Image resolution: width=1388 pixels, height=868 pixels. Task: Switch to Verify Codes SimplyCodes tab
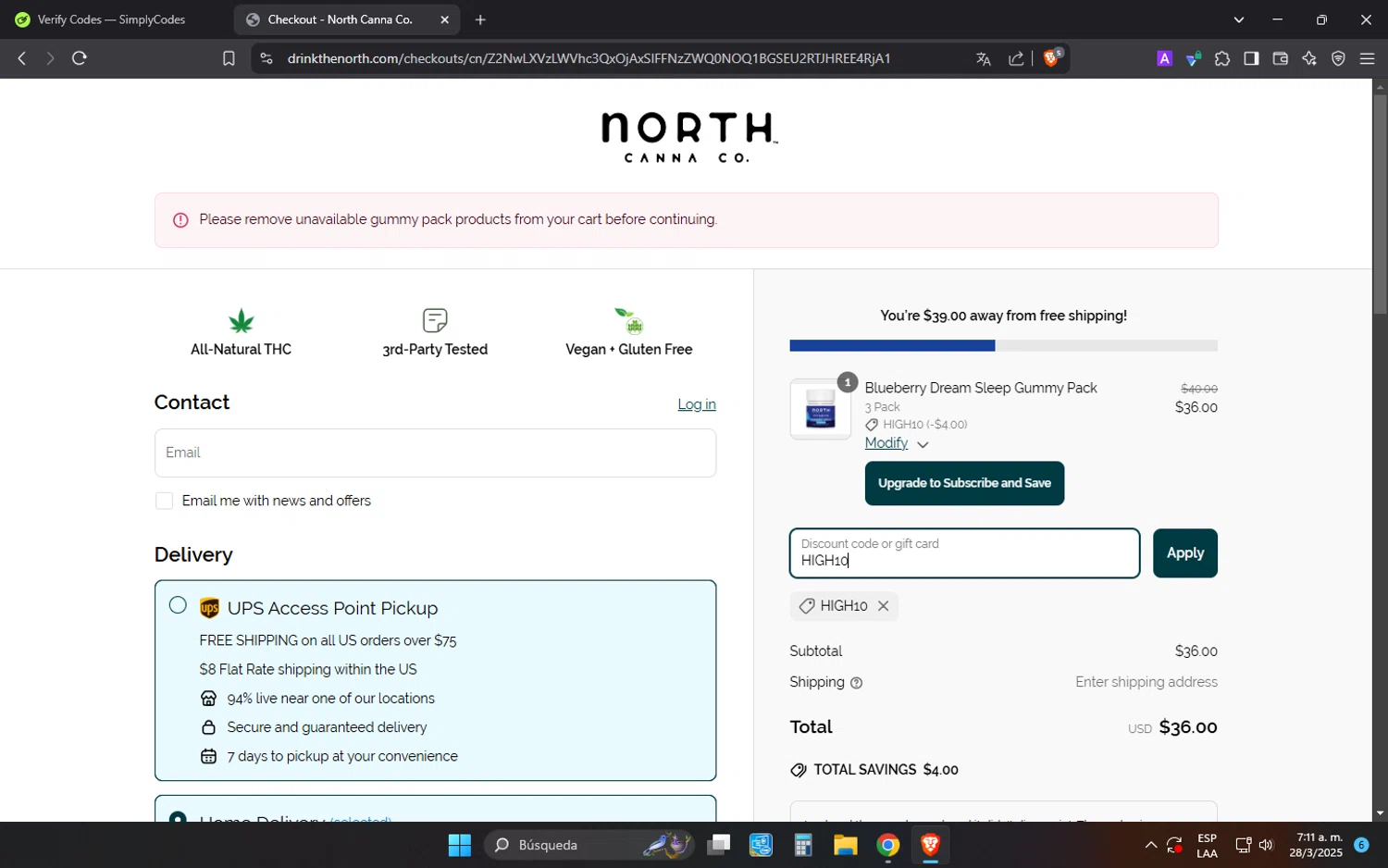tap(111, 19)
